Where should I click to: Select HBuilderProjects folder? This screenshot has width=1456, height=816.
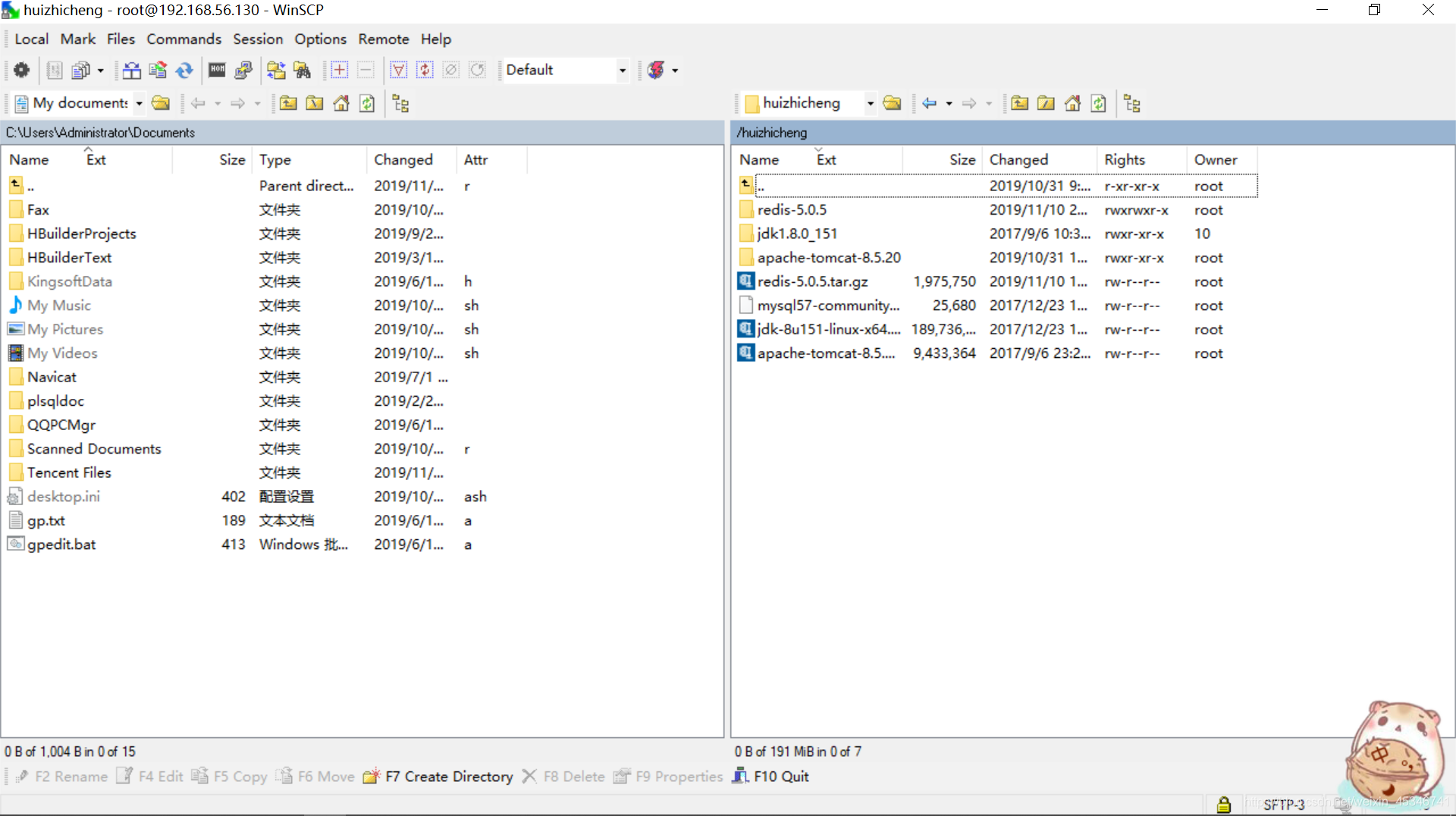pyautogui.click(x=81, y=234)
